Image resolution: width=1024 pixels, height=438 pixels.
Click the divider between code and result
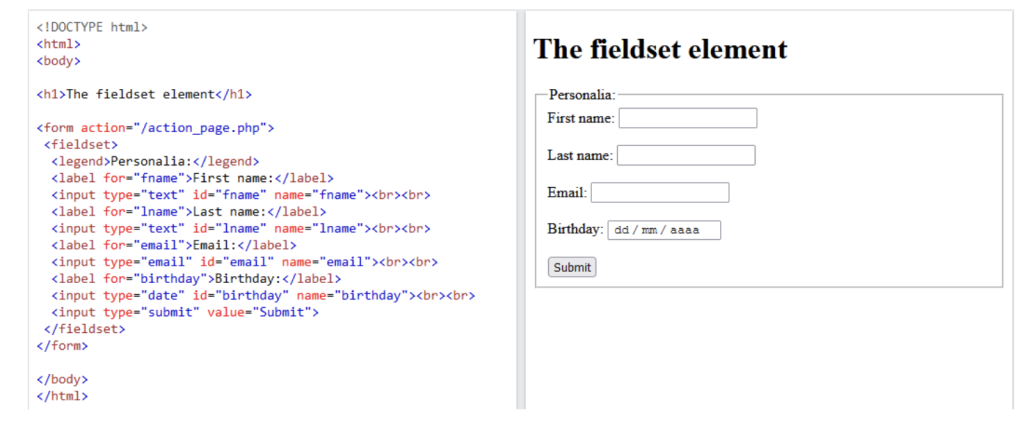click(520, 209)
